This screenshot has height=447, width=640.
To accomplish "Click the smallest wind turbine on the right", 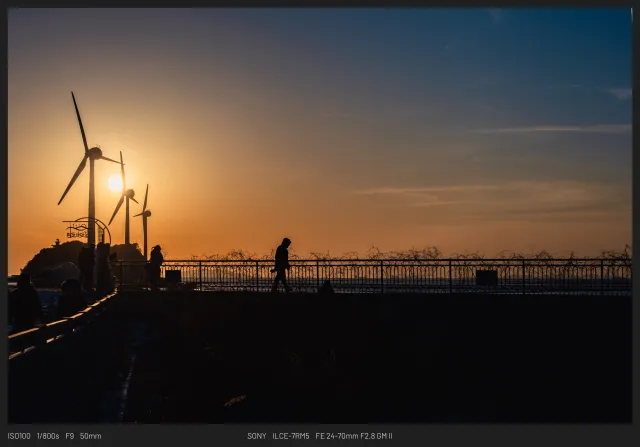I will pos(145,213).
